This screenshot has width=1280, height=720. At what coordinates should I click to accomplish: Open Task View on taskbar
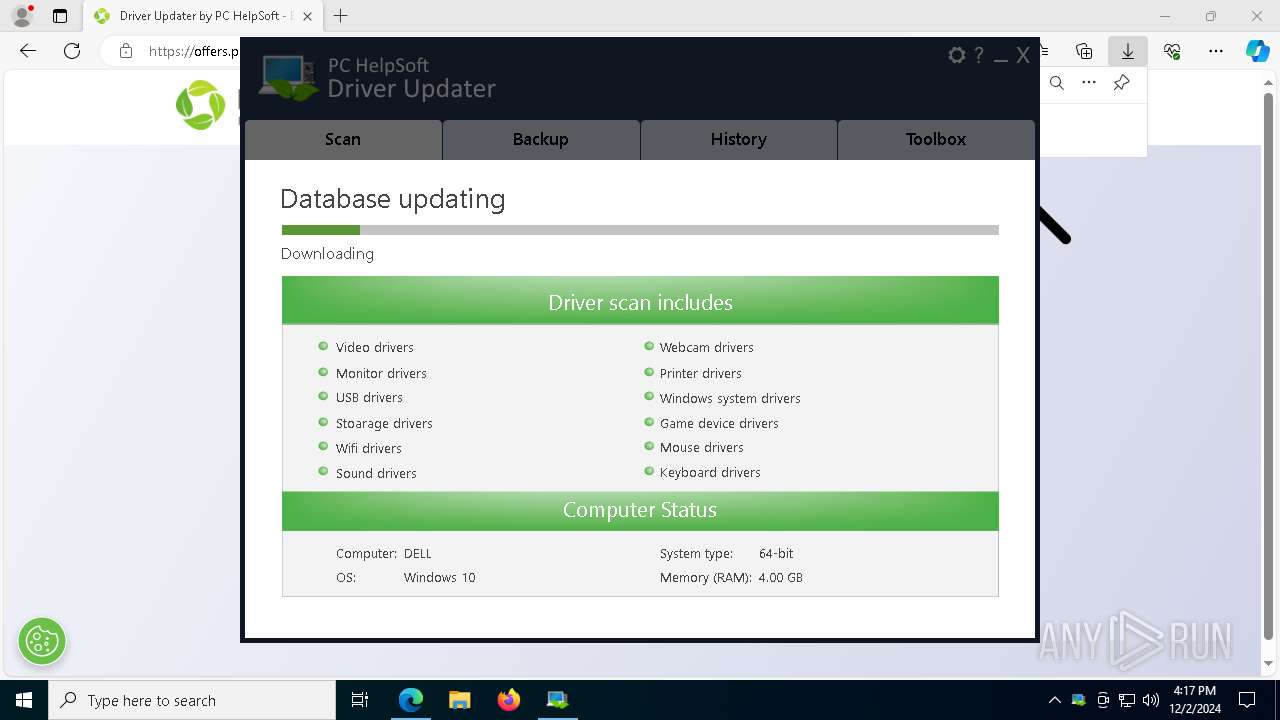point(360,700)
